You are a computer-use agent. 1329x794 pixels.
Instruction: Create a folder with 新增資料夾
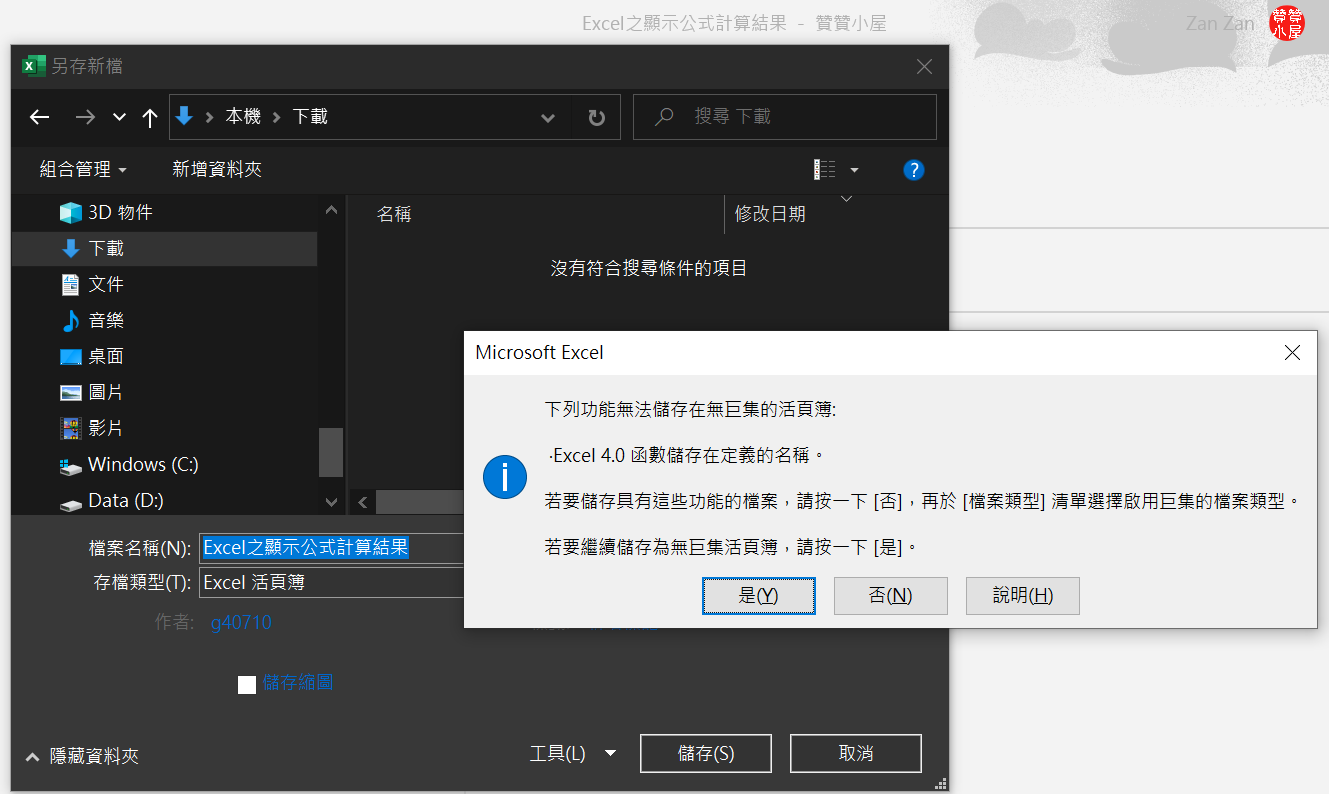pos(217,170)
